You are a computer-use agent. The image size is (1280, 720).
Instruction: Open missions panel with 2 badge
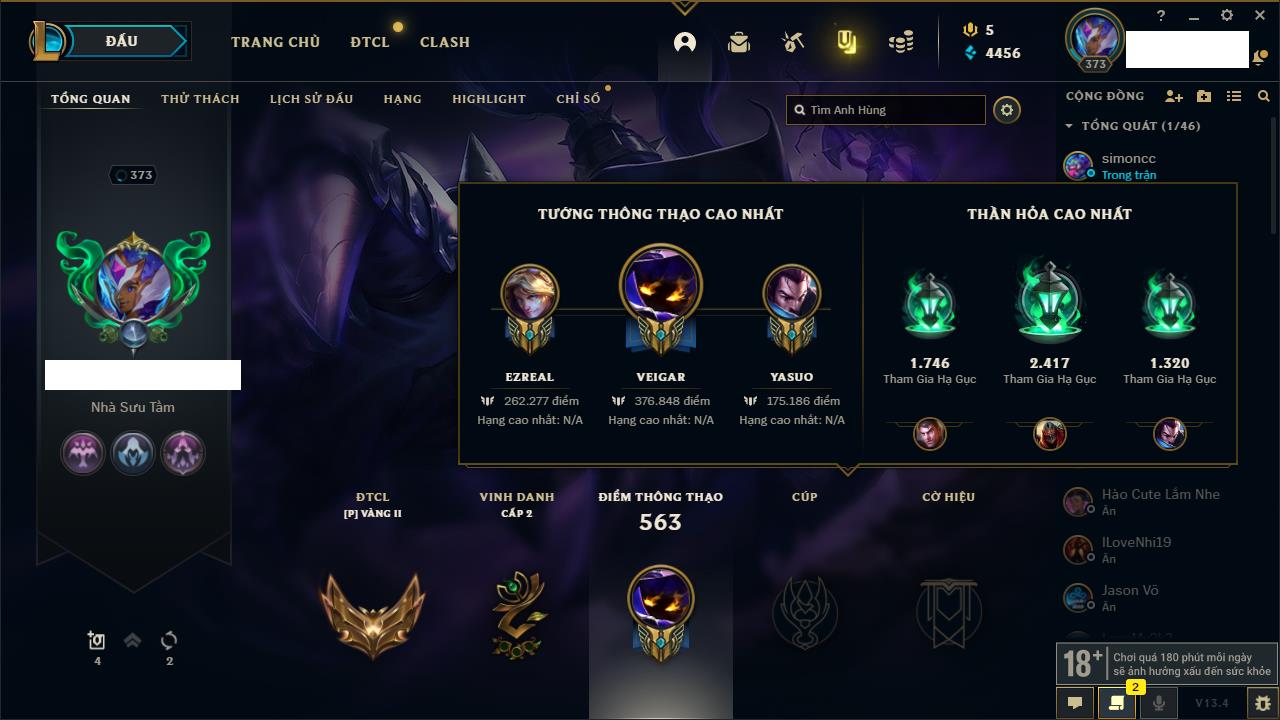coord(1117,703)
